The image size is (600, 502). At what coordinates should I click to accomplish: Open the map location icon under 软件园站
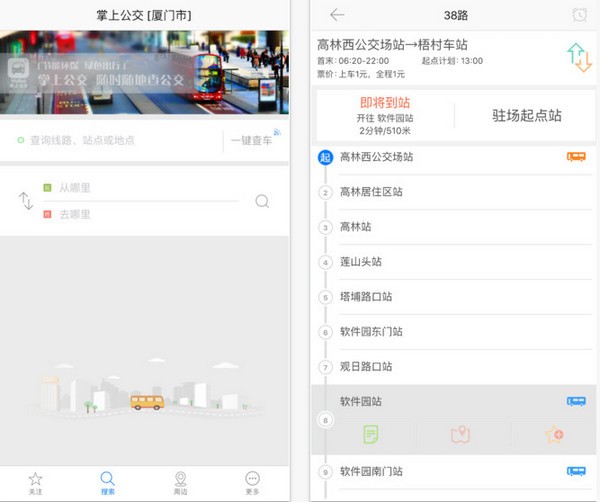tap(460, 434)
